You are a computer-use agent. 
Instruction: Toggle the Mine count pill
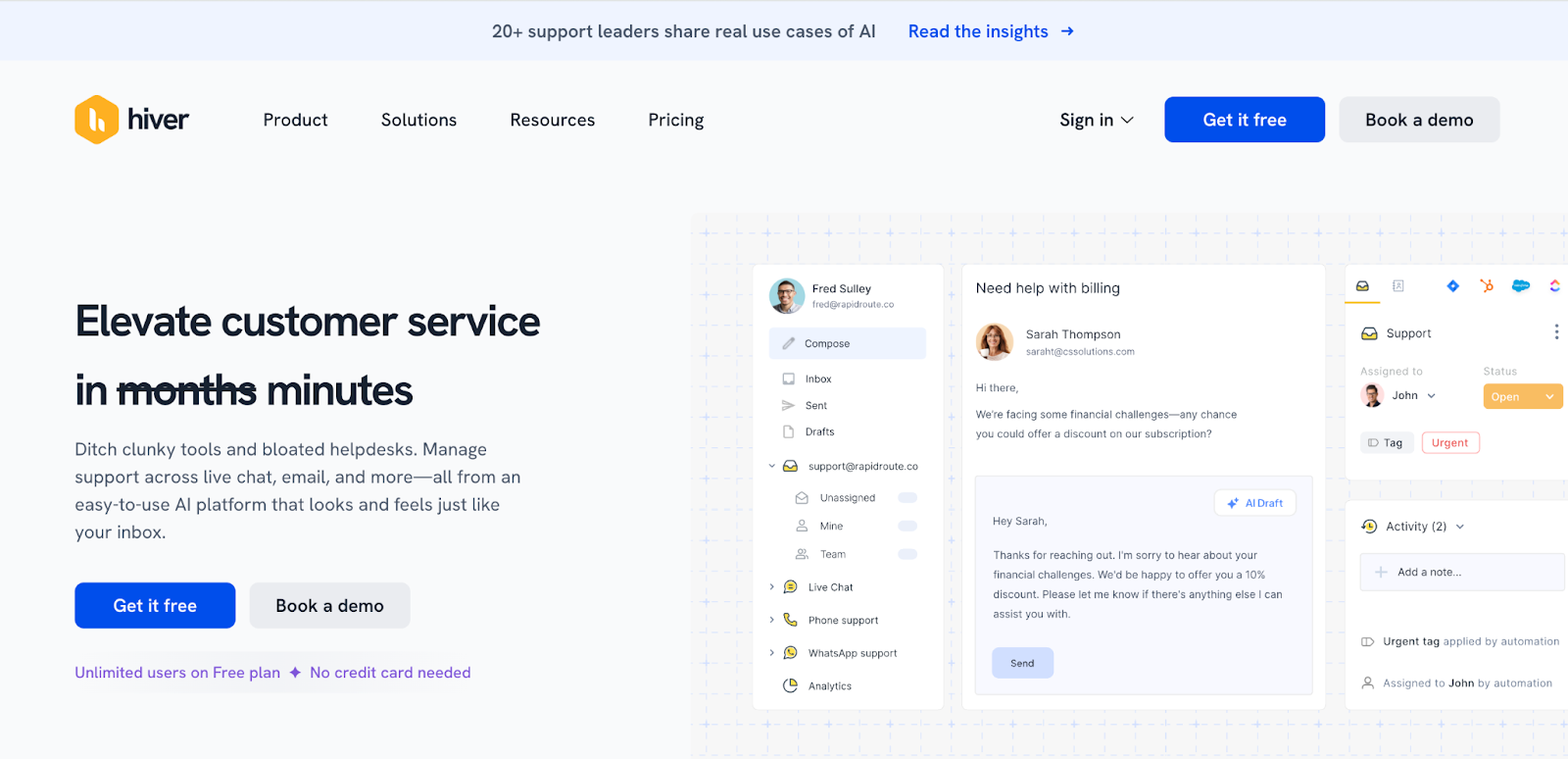click(907, 526)
